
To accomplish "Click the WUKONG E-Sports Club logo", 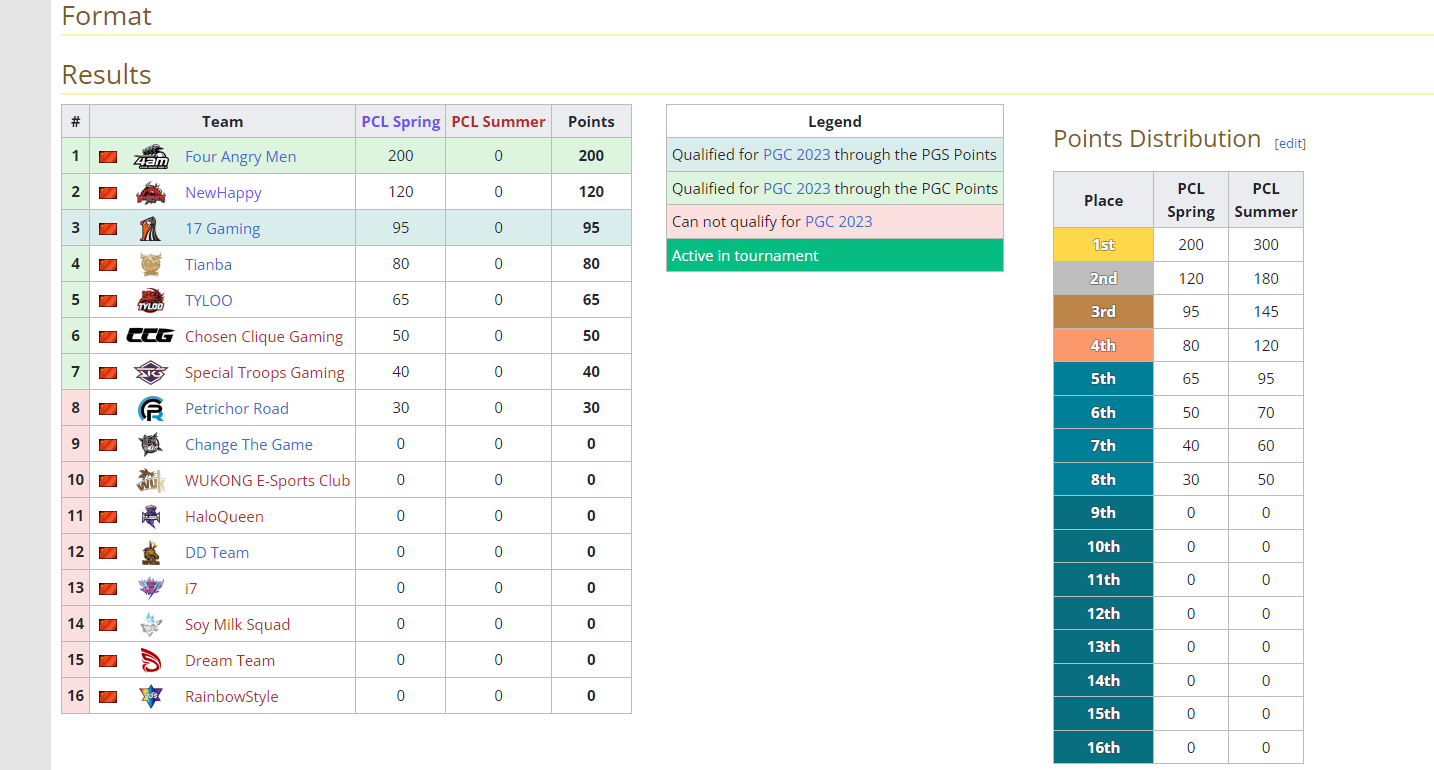I will point(151,481).
